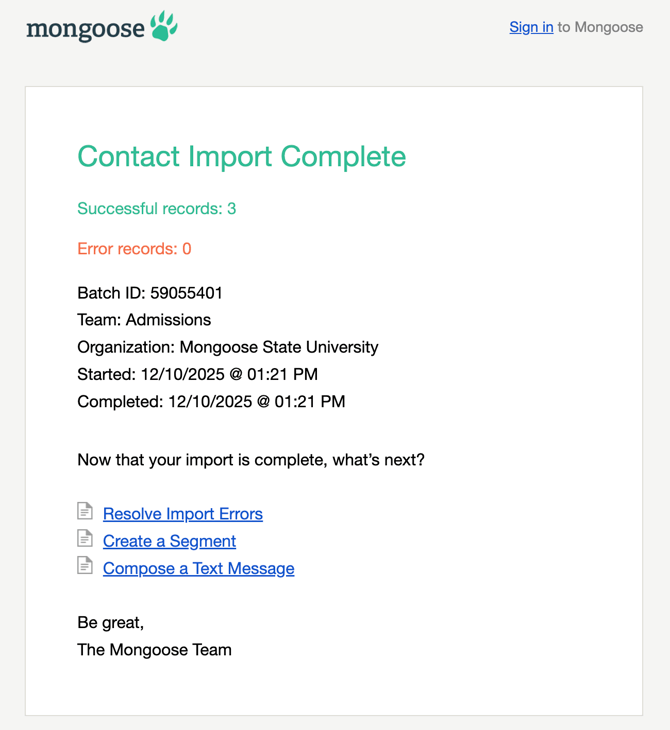This screenshot has height=730, width=670.
Task: Click the Successful records: 3 text
Action: point(156,209)
